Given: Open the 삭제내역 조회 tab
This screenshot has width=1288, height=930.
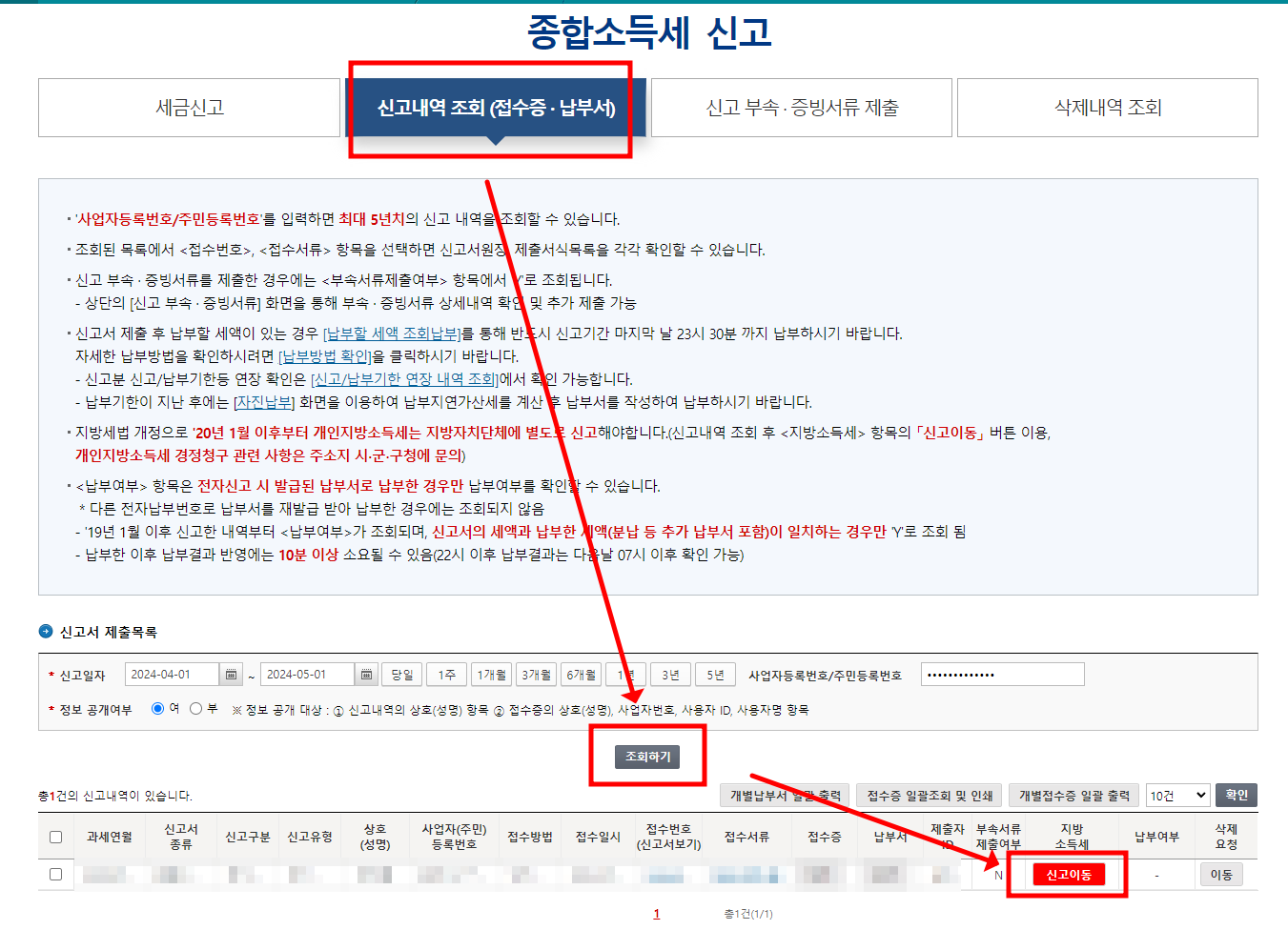Looking at the screenshot, I should (1106, 107).
